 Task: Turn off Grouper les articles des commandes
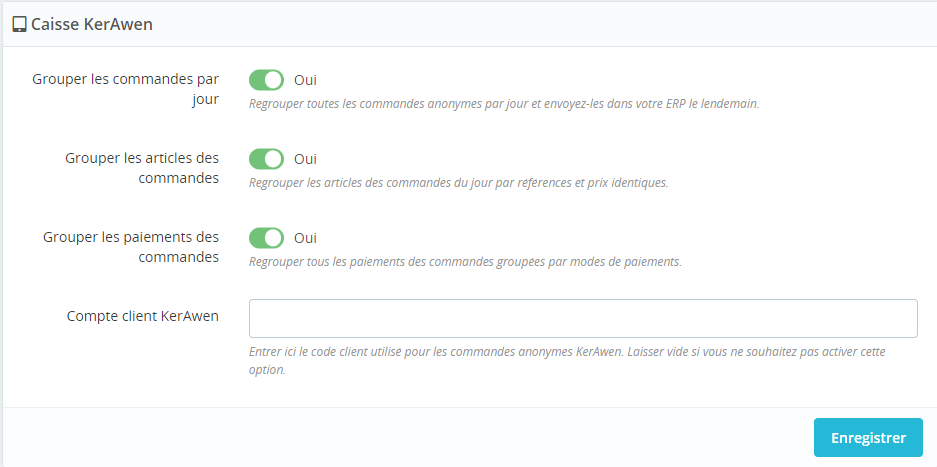click(267, 159)
